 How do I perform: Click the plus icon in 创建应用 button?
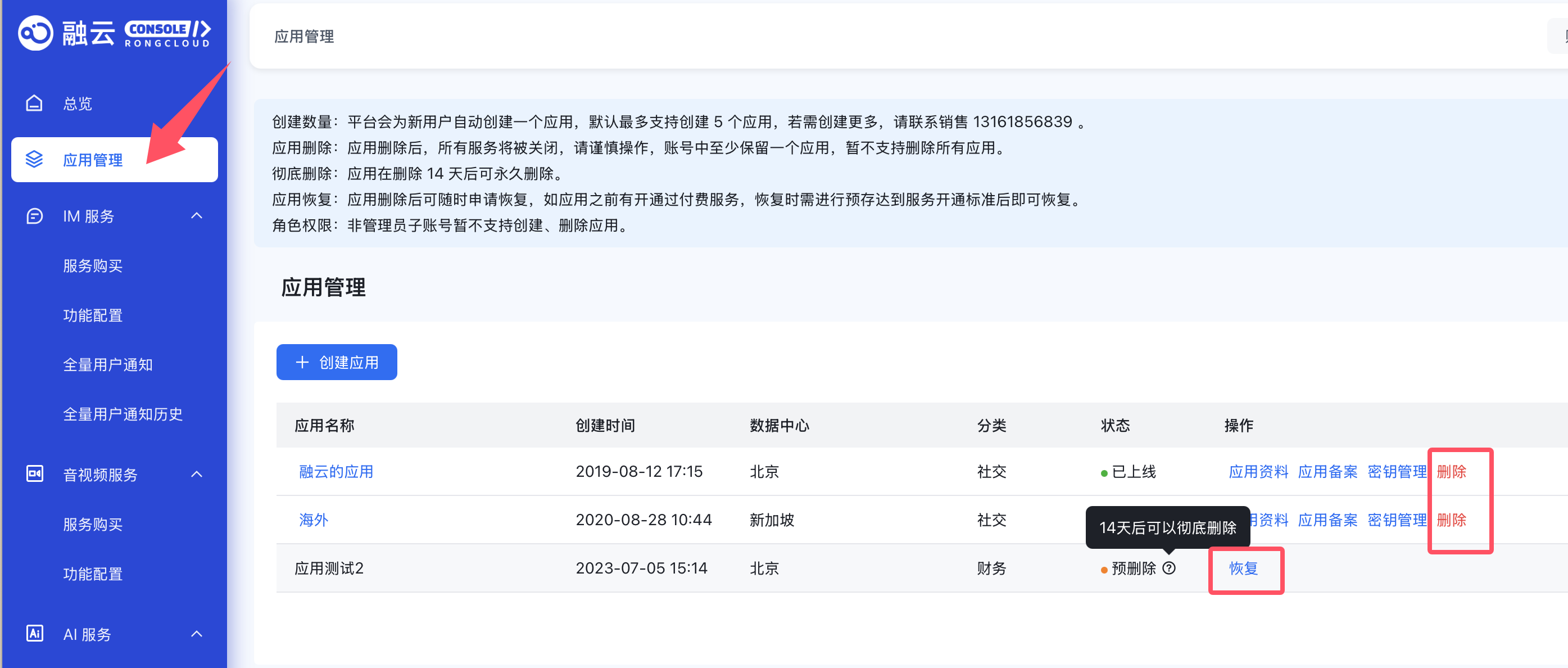[x=302, y=362]
